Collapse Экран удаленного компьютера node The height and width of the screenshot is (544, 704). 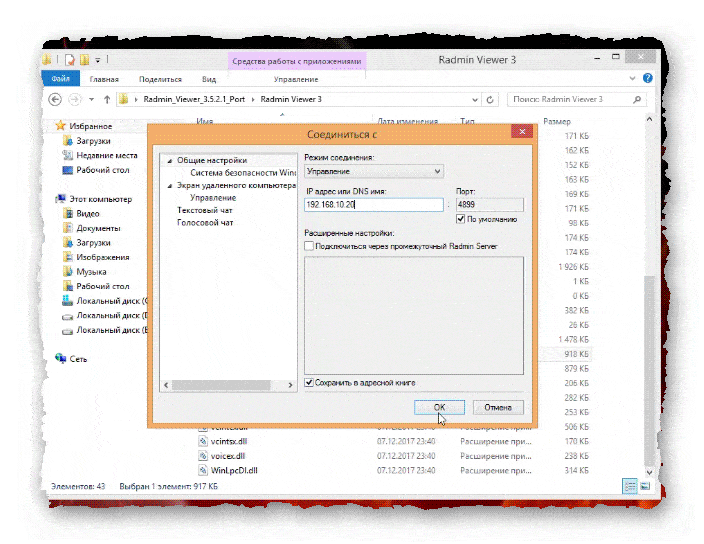click(x=170, y=186)
